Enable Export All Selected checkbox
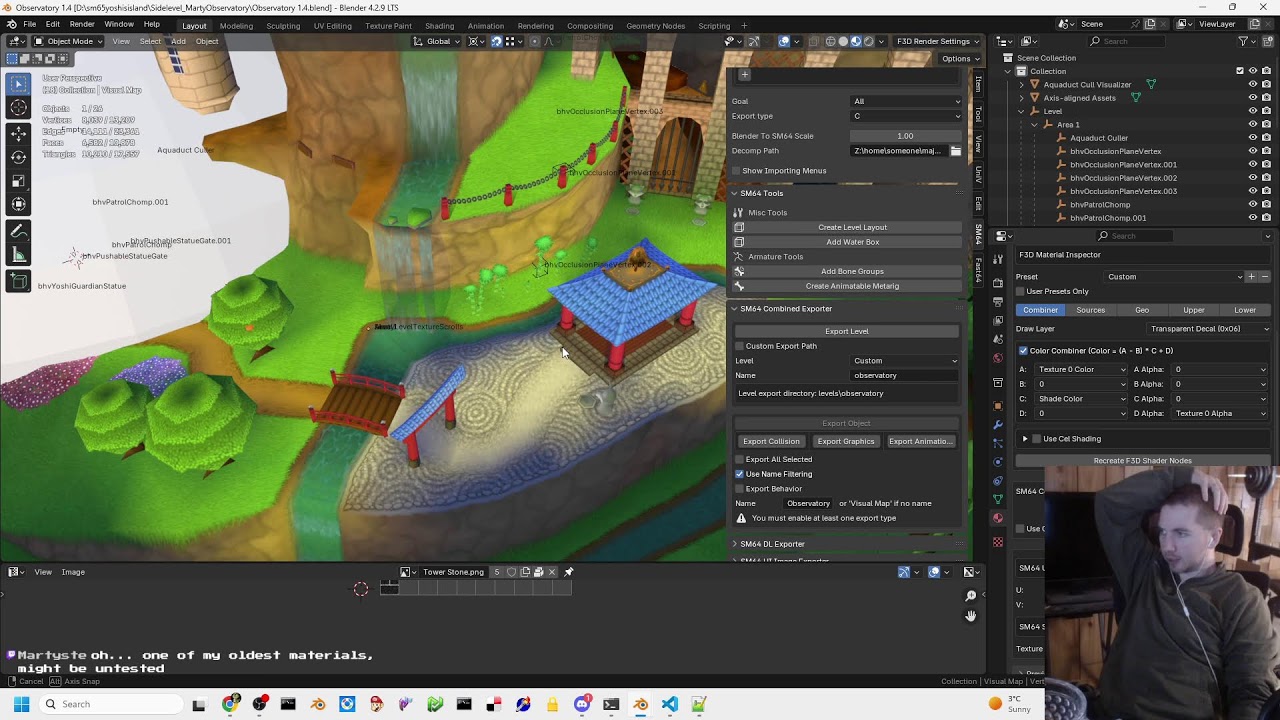This screenshot has height=720, width=1280. tap(740, 459)
